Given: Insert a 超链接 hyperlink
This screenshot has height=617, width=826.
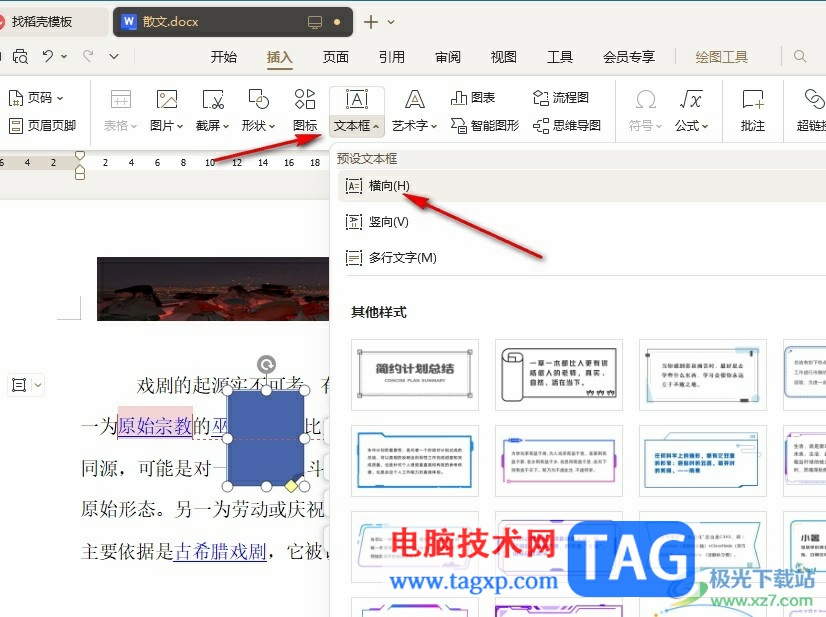Looking at the screenshot, I should [x=812, y=111].
